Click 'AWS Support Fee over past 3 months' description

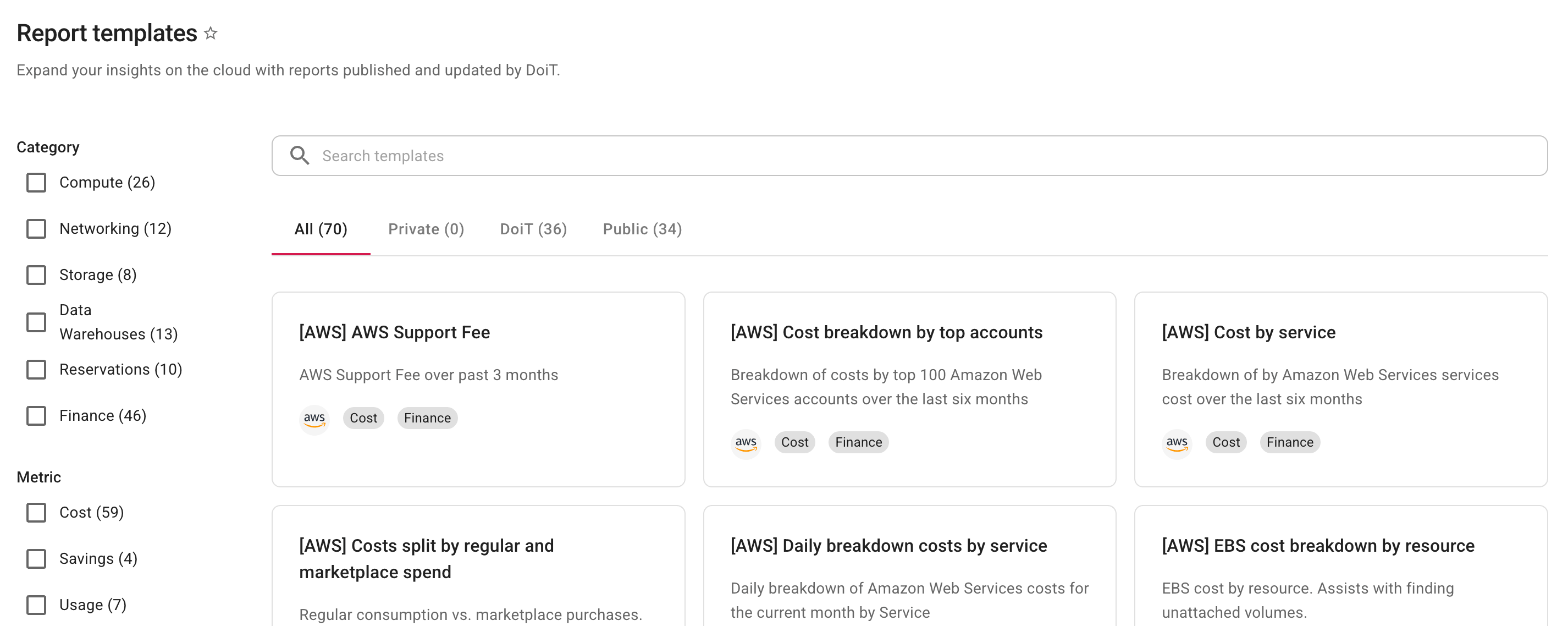point(428,375)
